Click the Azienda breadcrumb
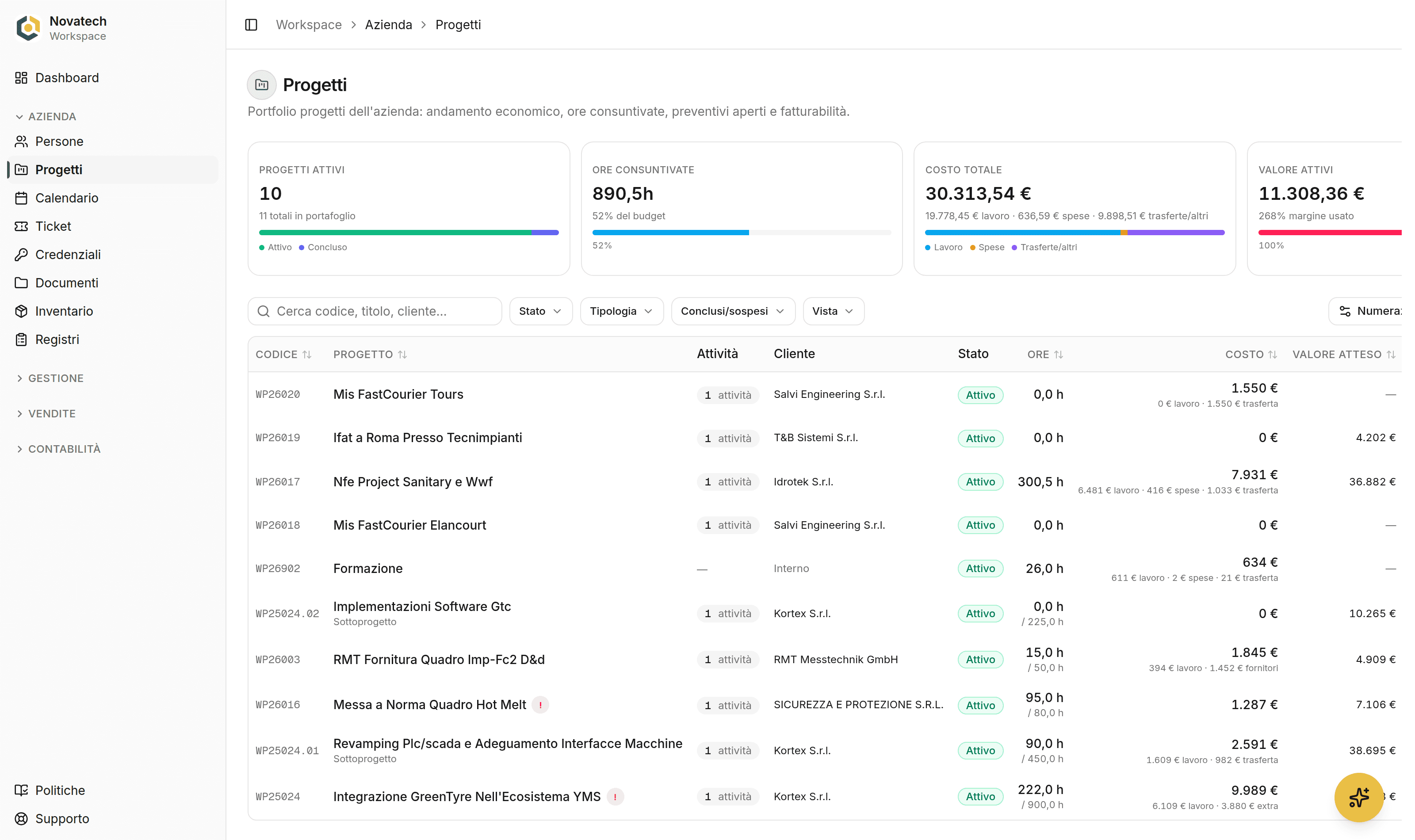The height and width of the screenshot is (840, 1415). pos(388,25)
